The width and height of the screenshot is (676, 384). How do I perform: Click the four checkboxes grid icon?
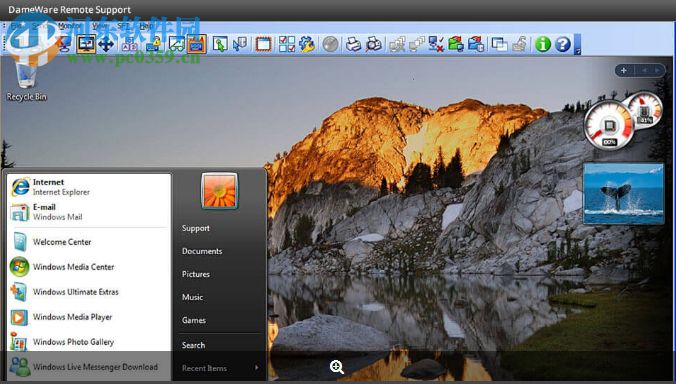pos(287,44)
